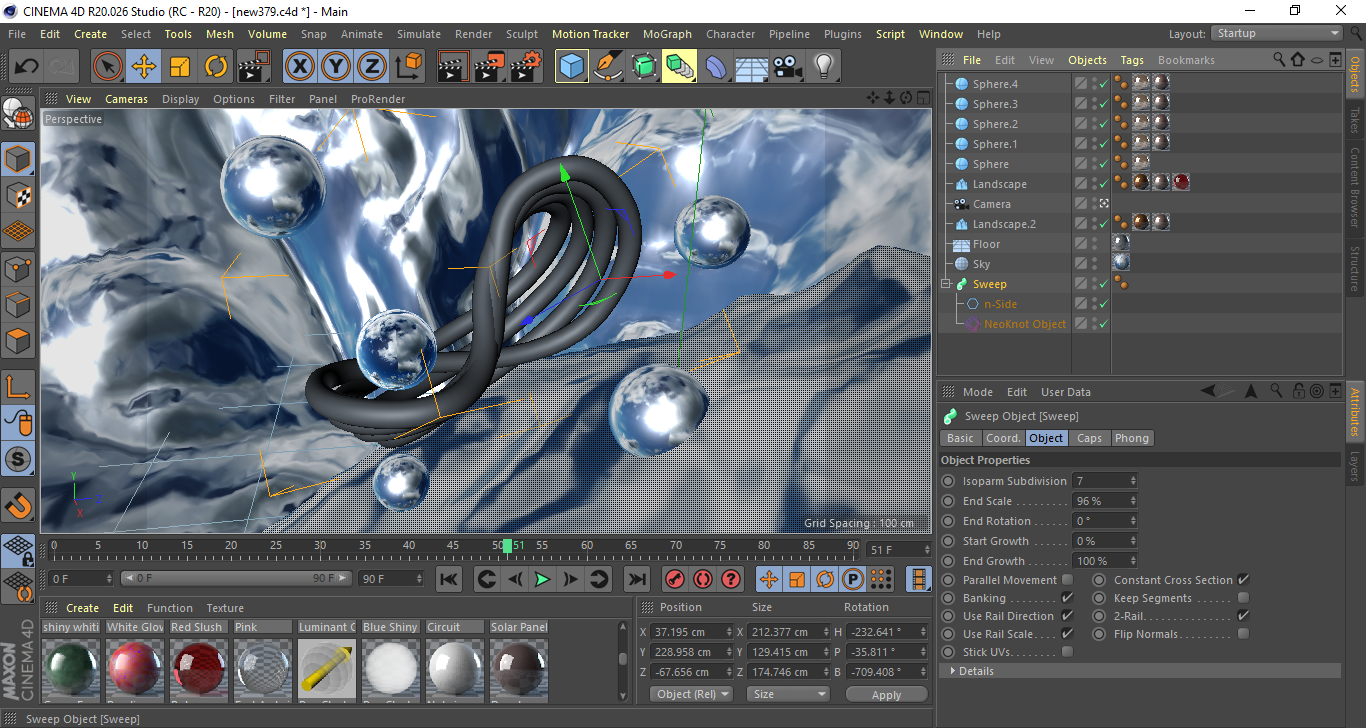Toggle X axis lock icon

[x=299, y=67]
